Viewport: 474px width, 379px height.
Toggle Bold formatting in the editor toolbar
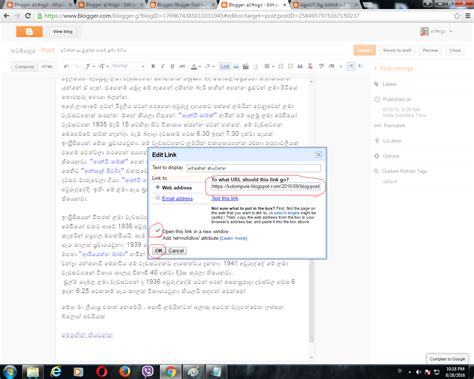point(153,66)
